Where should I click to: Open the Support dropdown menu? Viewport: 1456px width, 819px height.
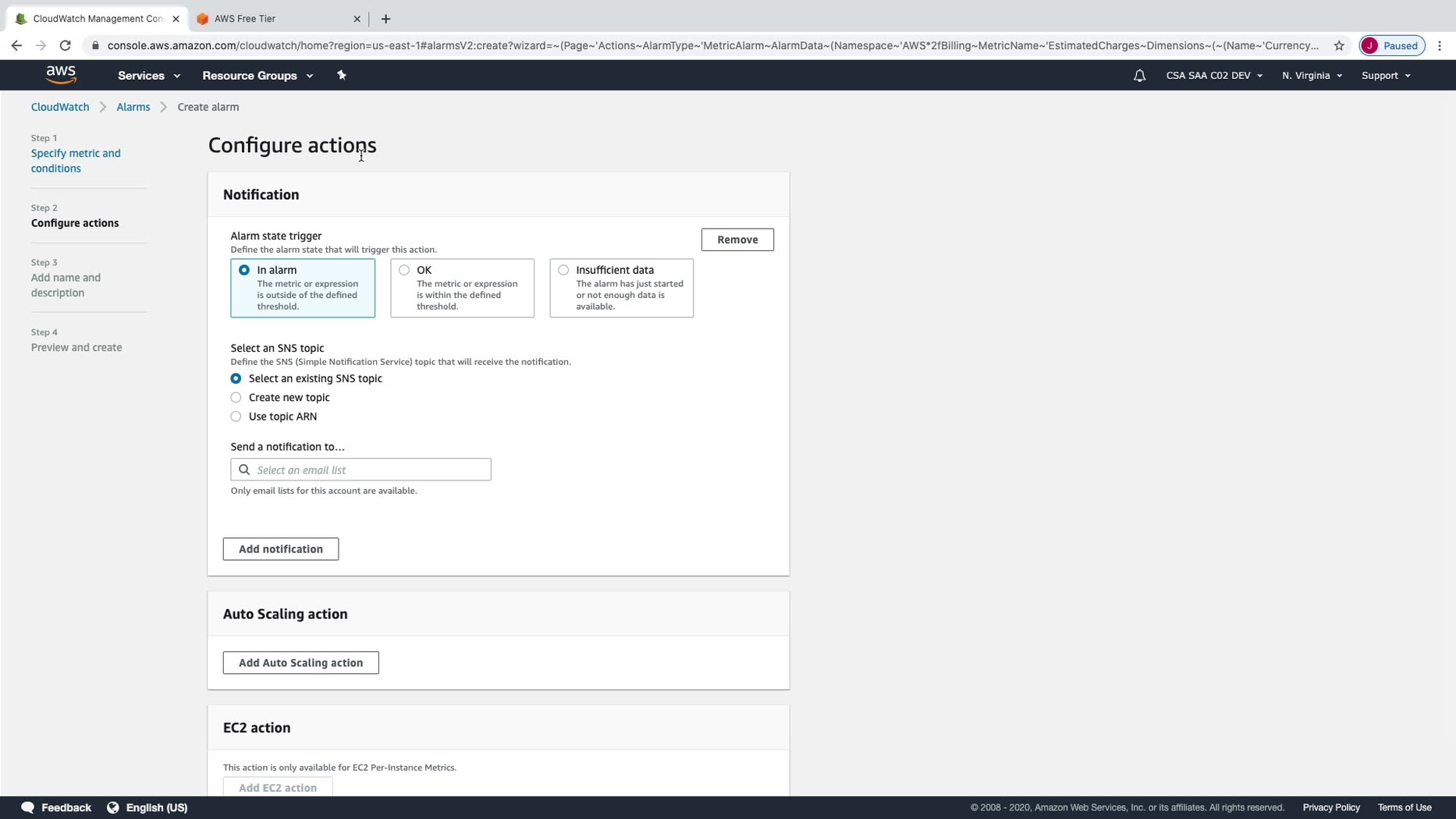1386,76
